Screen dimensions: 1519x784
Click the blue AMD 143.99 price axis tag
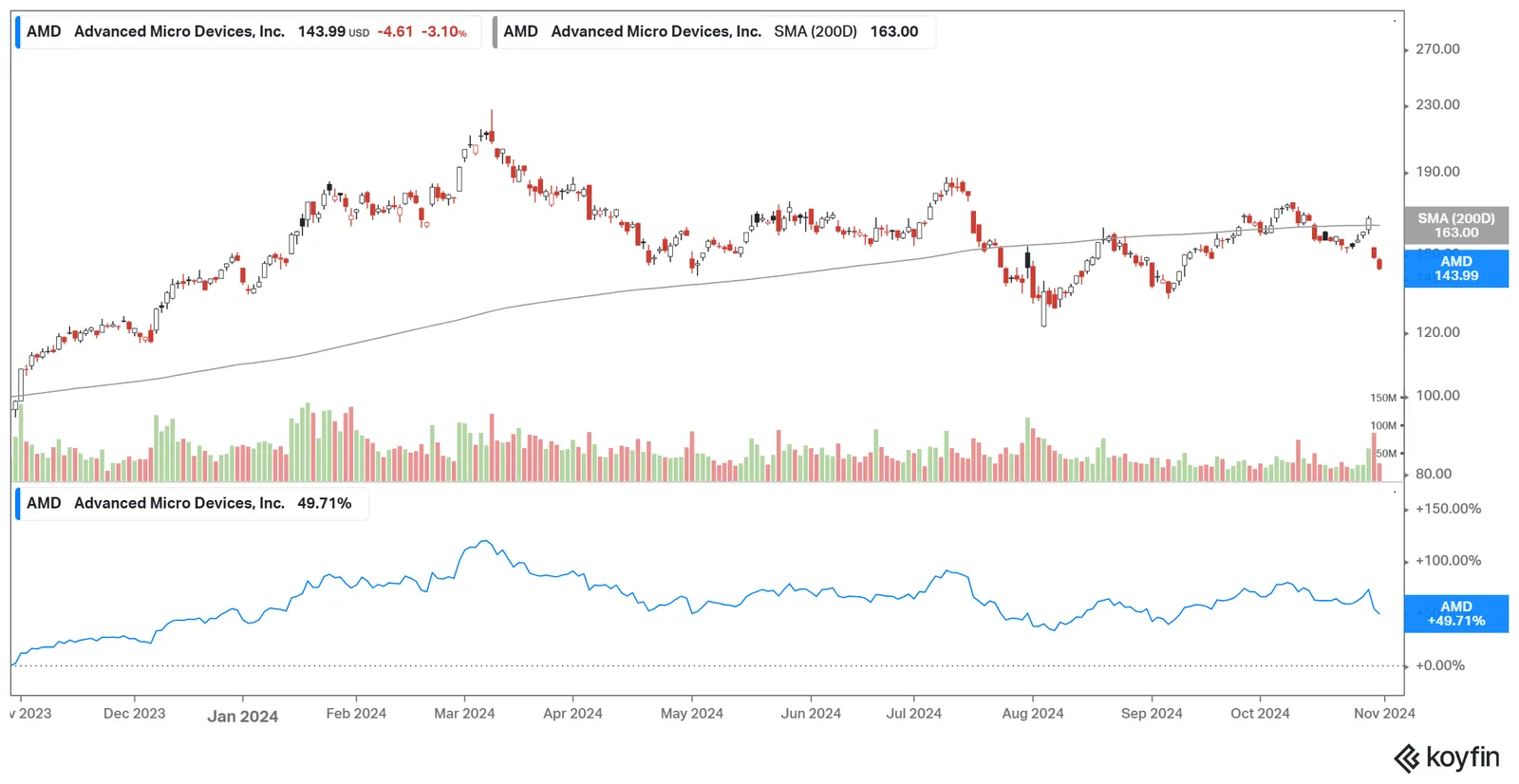pos(1456,269)
